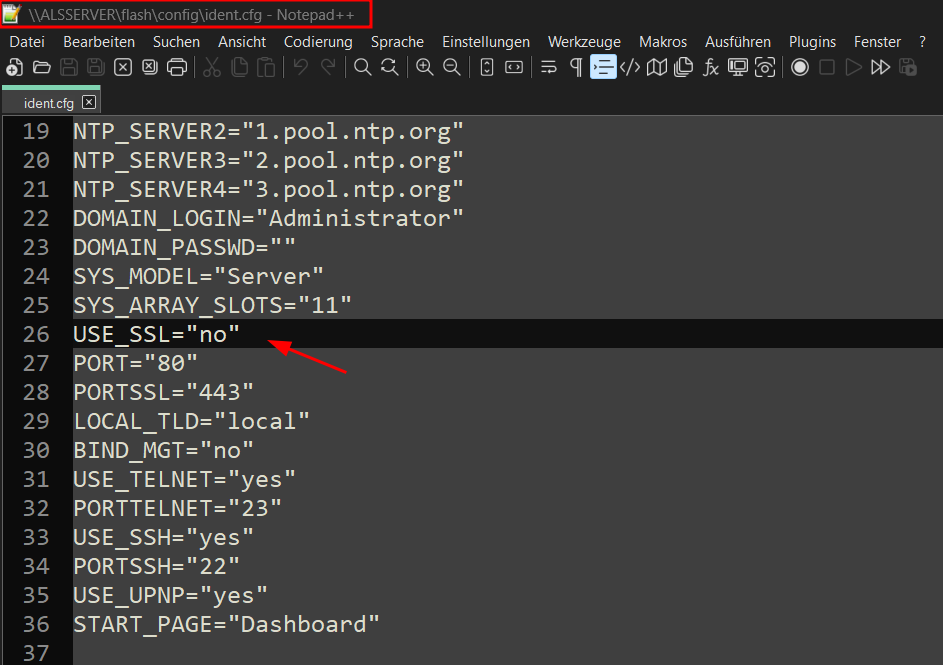Click line START_PAGE="Dashboard"

(x=226, y=624)
